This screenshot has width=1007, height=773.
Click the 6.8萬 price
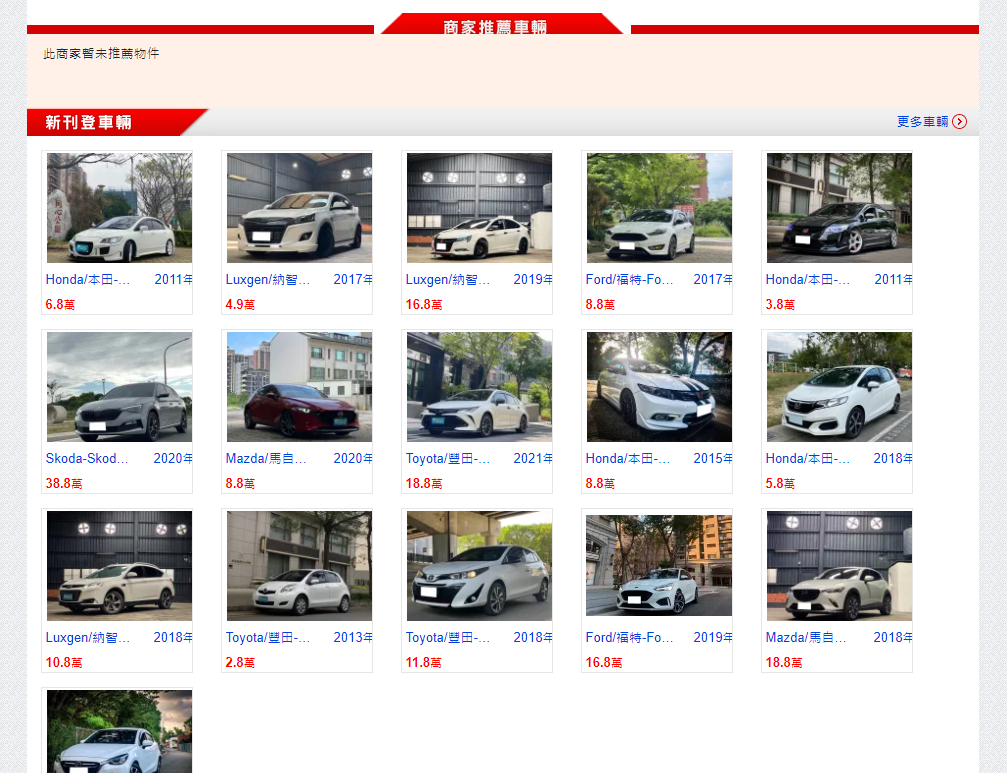click(60, 305)
